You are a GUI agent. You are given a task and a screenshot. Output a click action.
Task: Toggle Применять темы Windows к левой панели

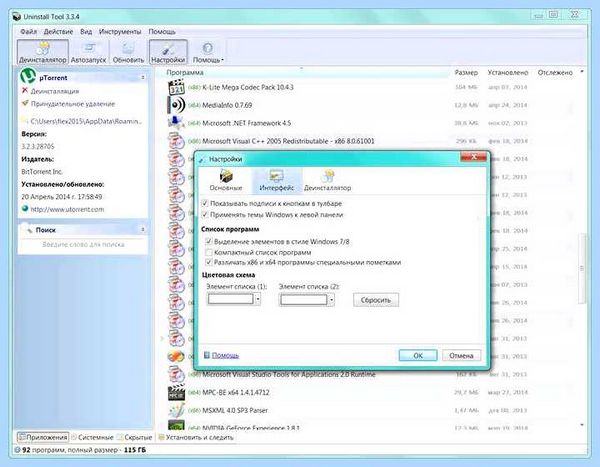pyautogui.click(x=205, y=214)
